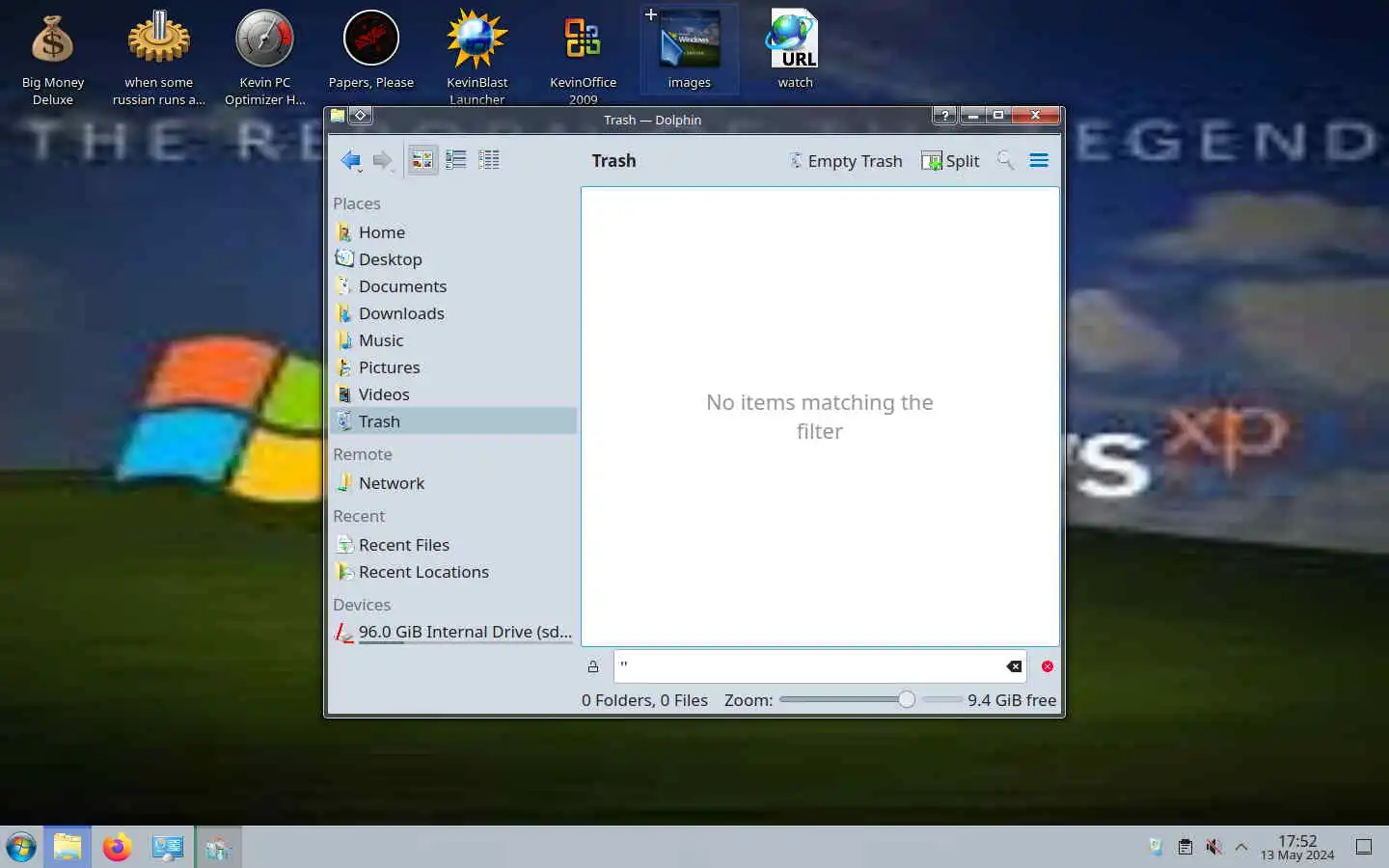Open the Dolphin window menu icon in titlebar
This screenshot has width=1389, height=868.
338,116
